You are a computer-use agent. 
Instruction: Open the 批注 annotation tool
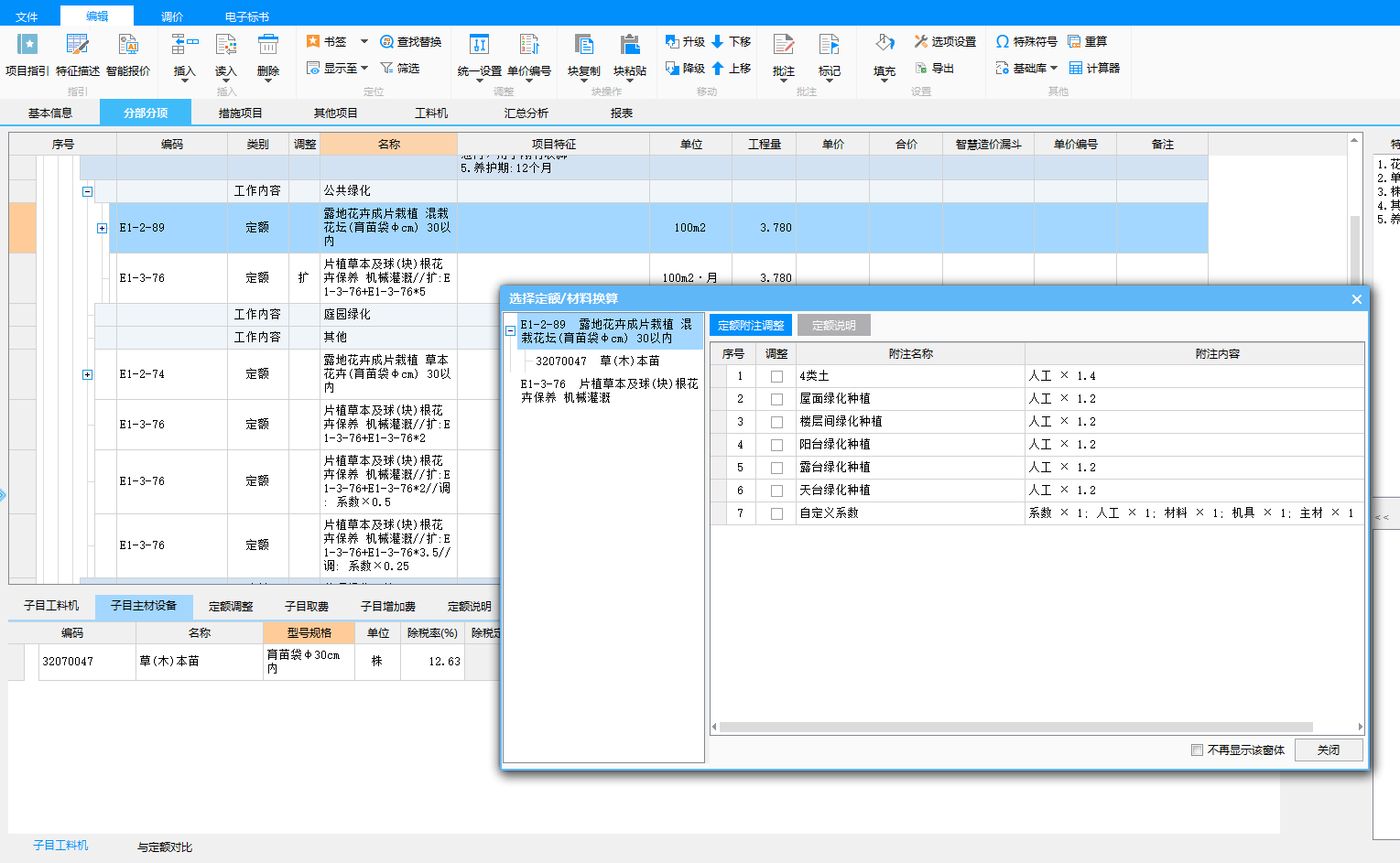pos(784,57)
